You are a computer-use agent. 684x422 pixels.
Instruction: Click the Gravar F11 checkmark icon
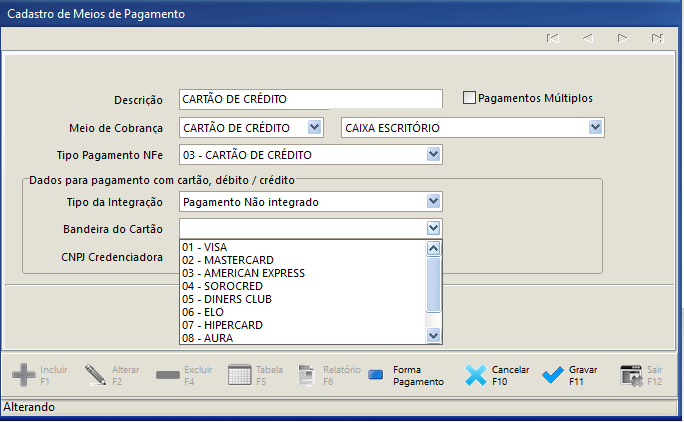click(x=553, y=375)
